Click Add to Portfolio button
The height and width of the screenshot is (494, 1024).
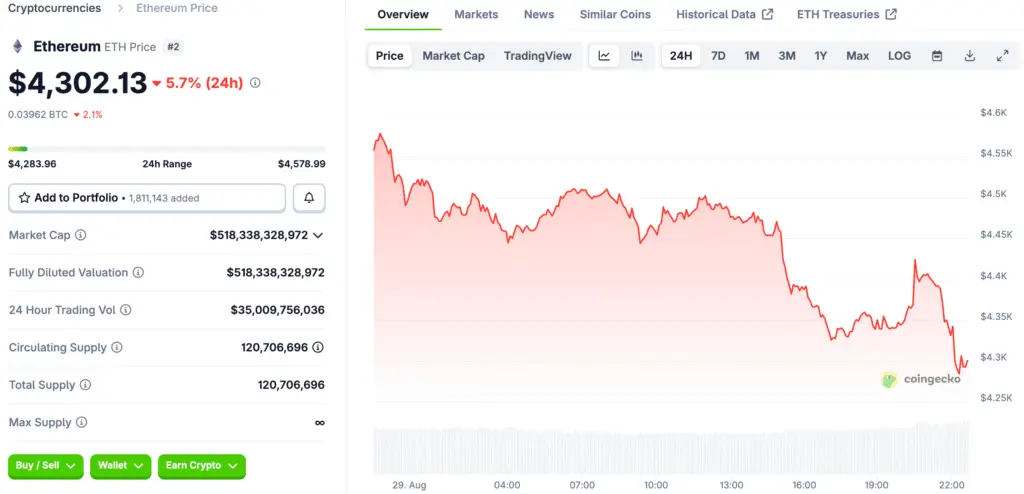point(147,198)
